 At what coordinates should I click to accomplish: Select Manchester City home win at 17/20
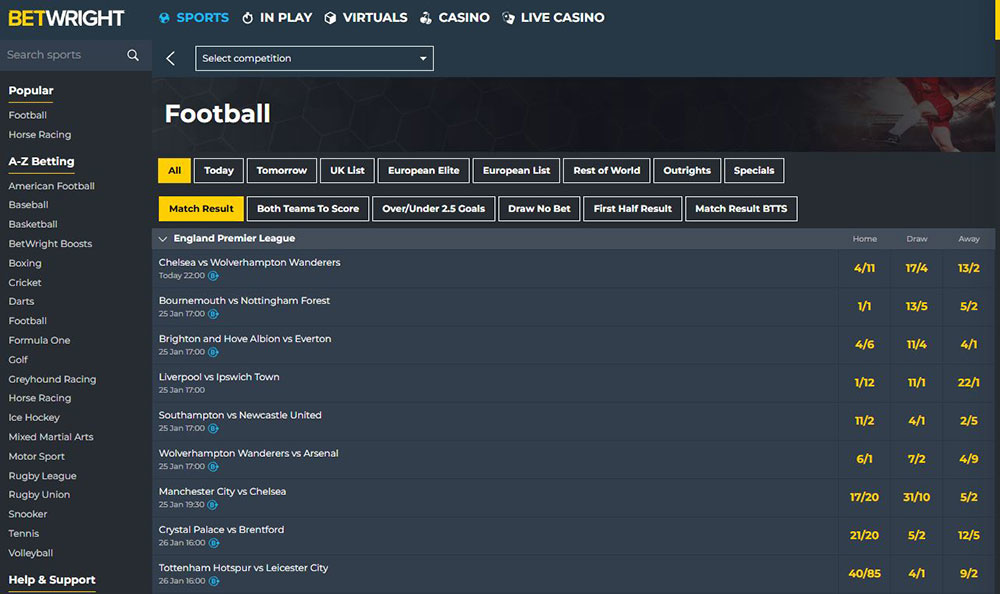point(865,497)
